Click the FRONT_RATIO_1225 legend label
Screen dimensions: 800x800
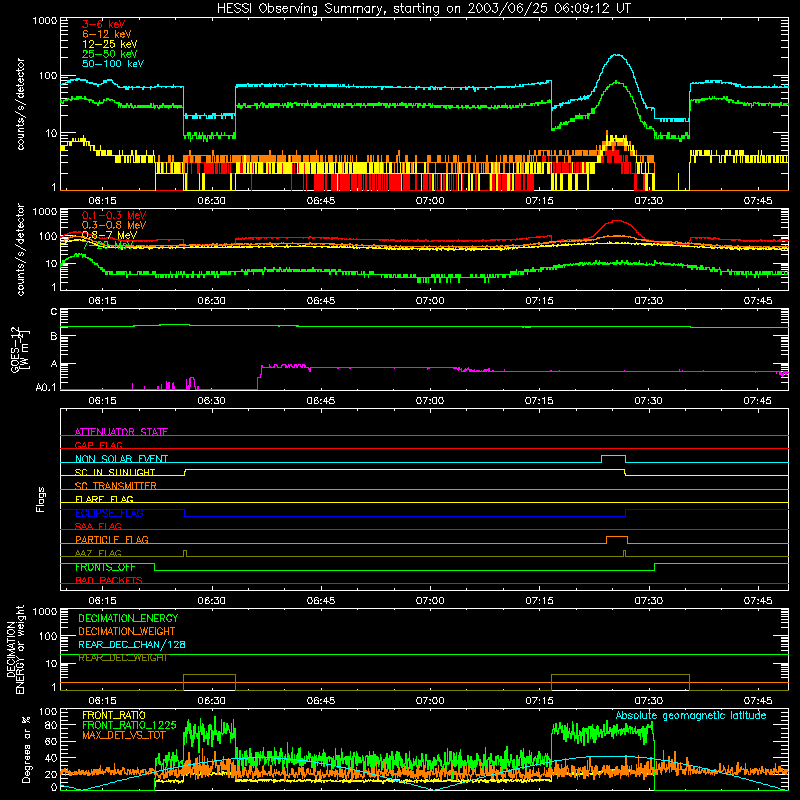click(129, 725)
